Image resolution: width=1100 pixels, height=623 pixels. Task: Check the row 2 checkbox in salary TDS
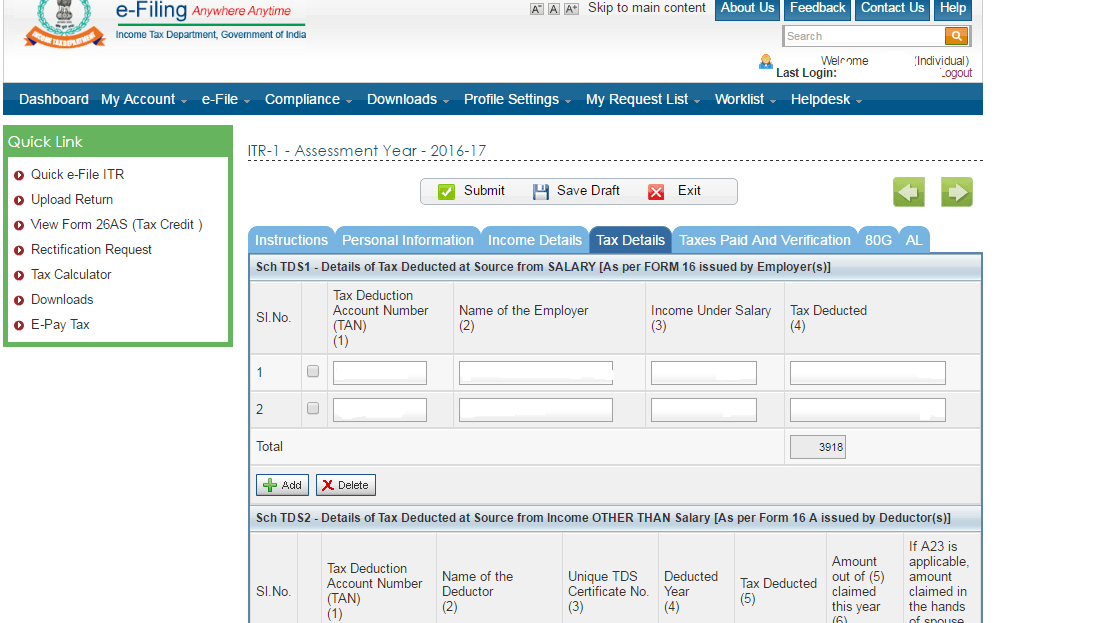point(313,407)
